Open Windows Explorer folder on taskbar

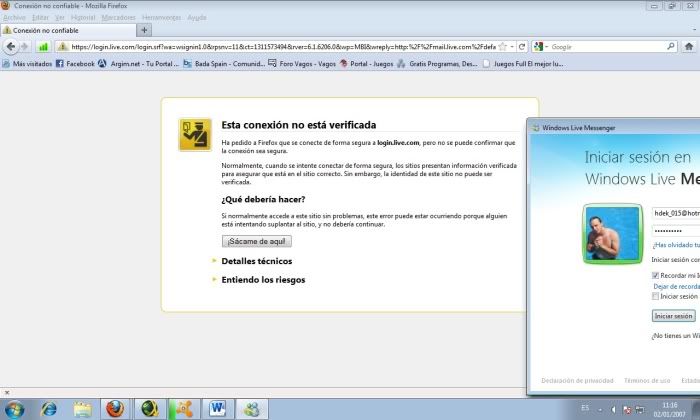point(82,409)
